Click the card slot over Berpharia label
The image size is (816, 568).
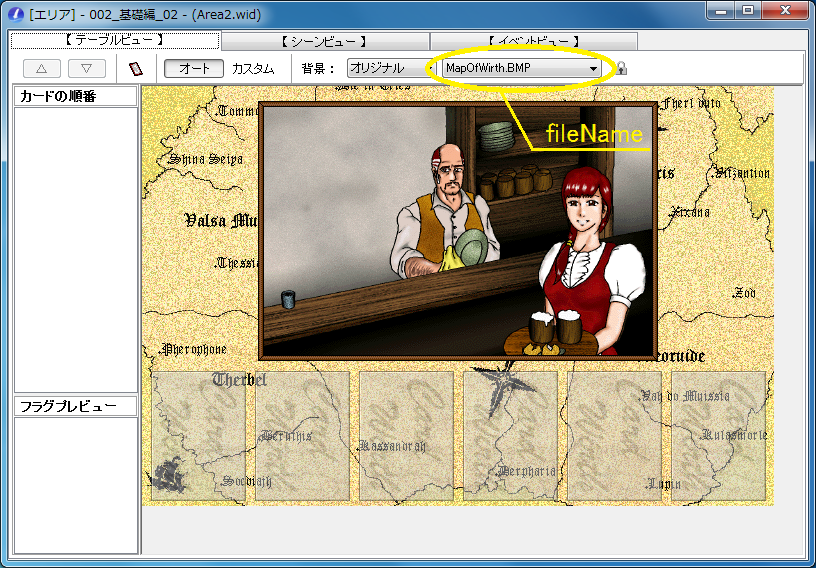(511, 436)
